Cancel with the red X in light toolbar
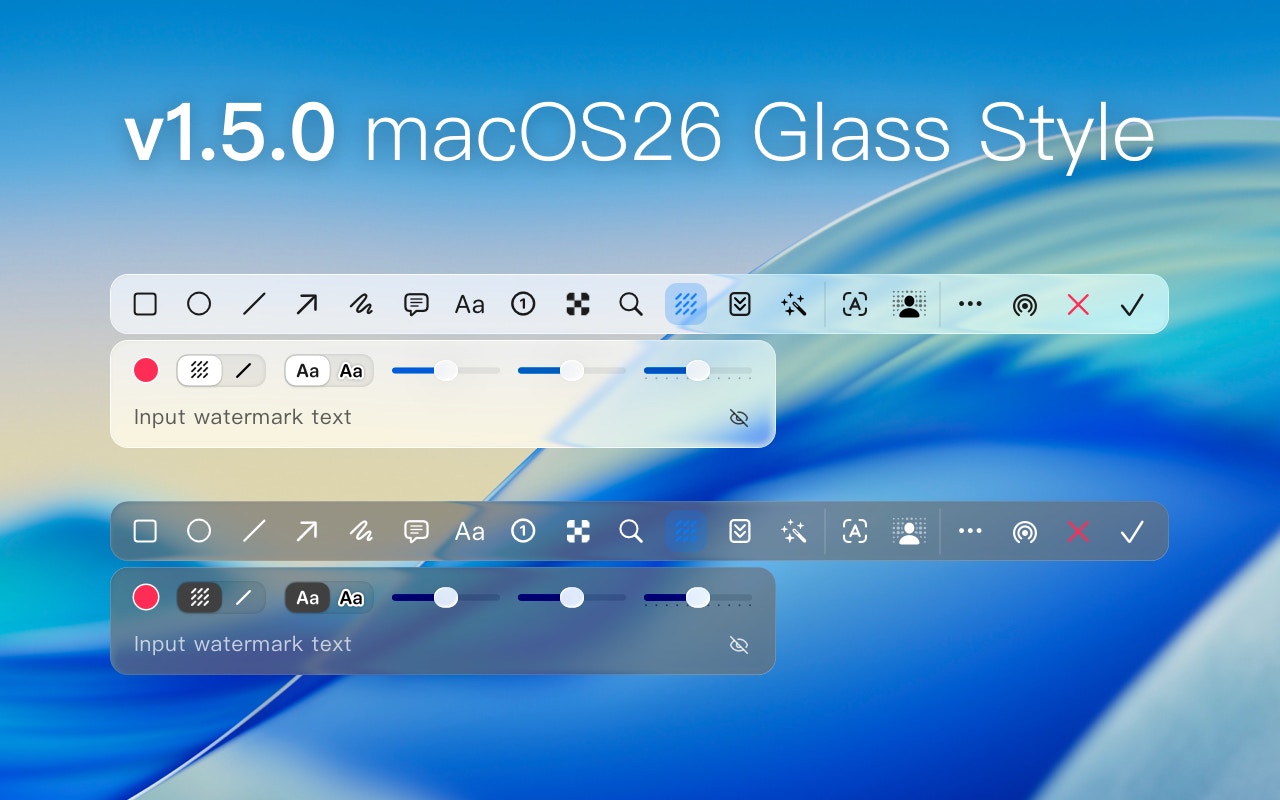The width and height of the screenshot is (1280, 800). [x=1078, y=304]
